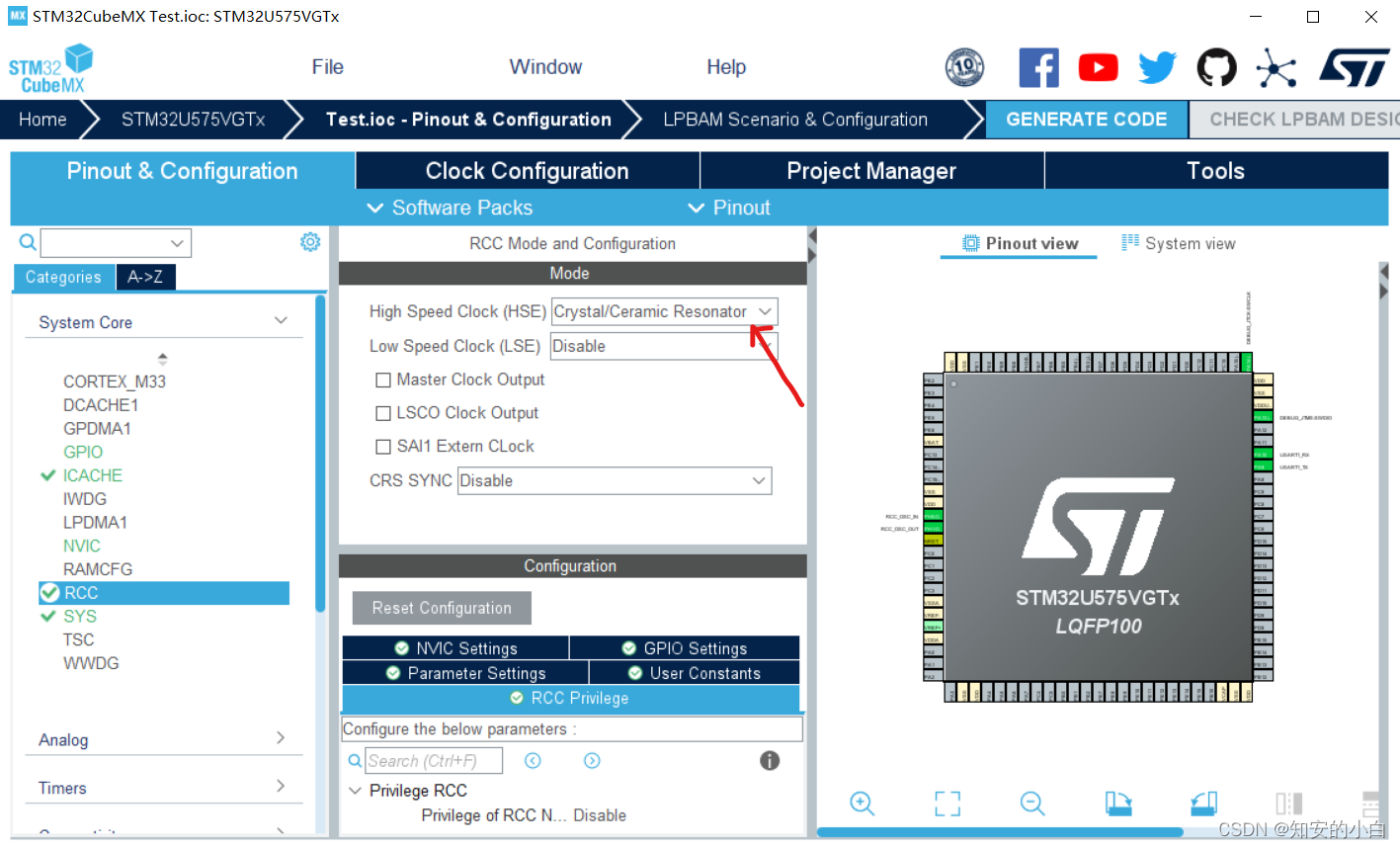Open the search settings gear icon
1400x848 pixels.
(x=309, y=241)
